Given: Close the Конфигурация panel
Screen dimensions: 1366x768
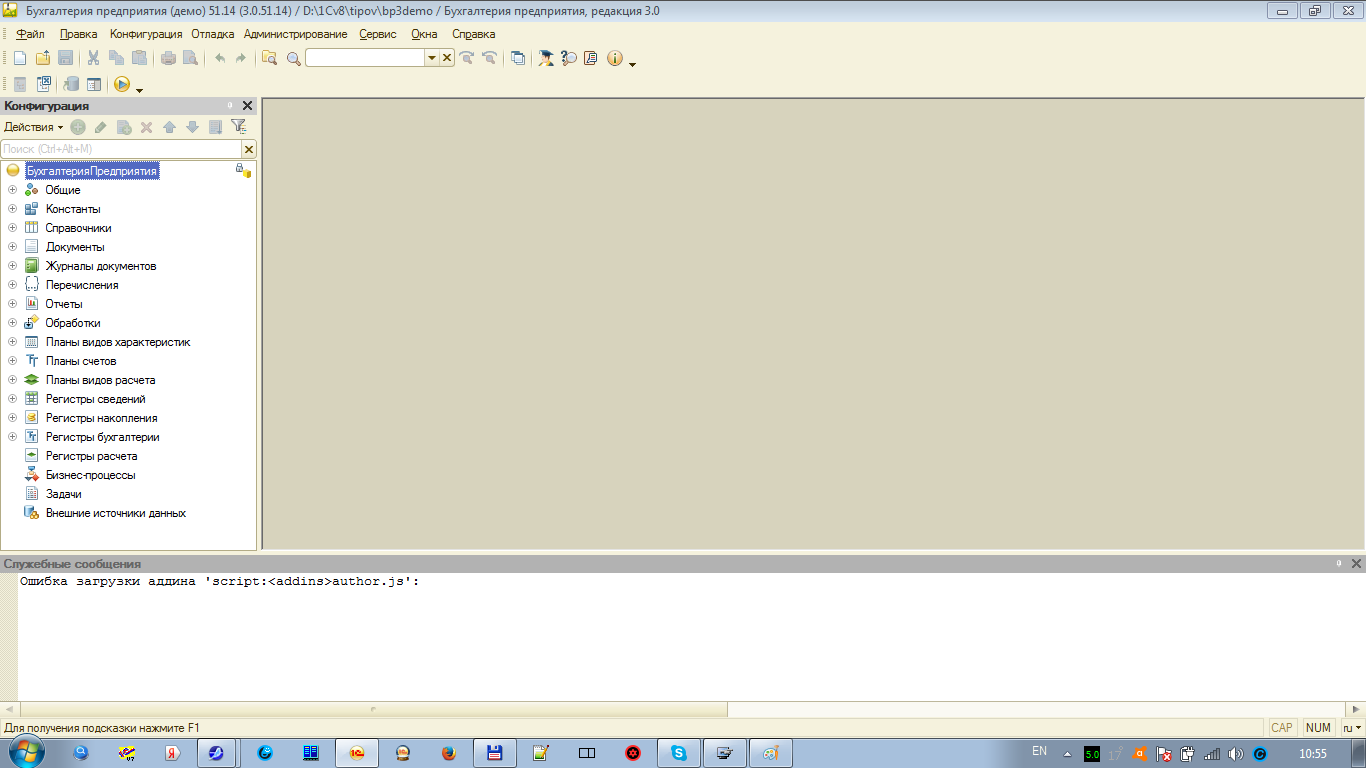Looking at the screenshot, I should [248, 106].
